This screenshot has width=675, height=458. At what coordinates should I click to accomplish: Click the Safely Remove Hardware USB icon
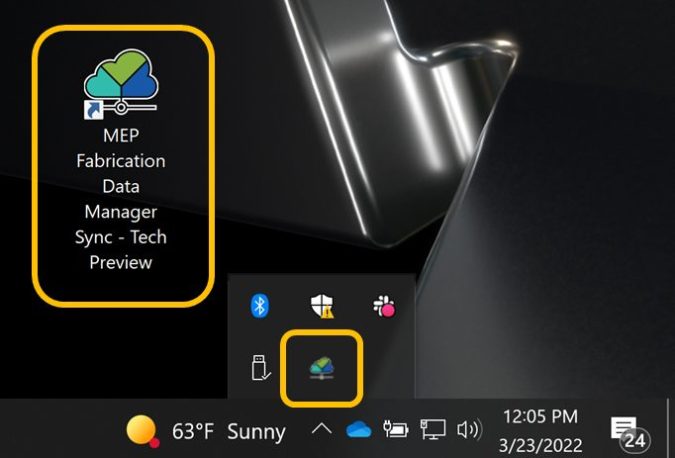click(260, 368)
